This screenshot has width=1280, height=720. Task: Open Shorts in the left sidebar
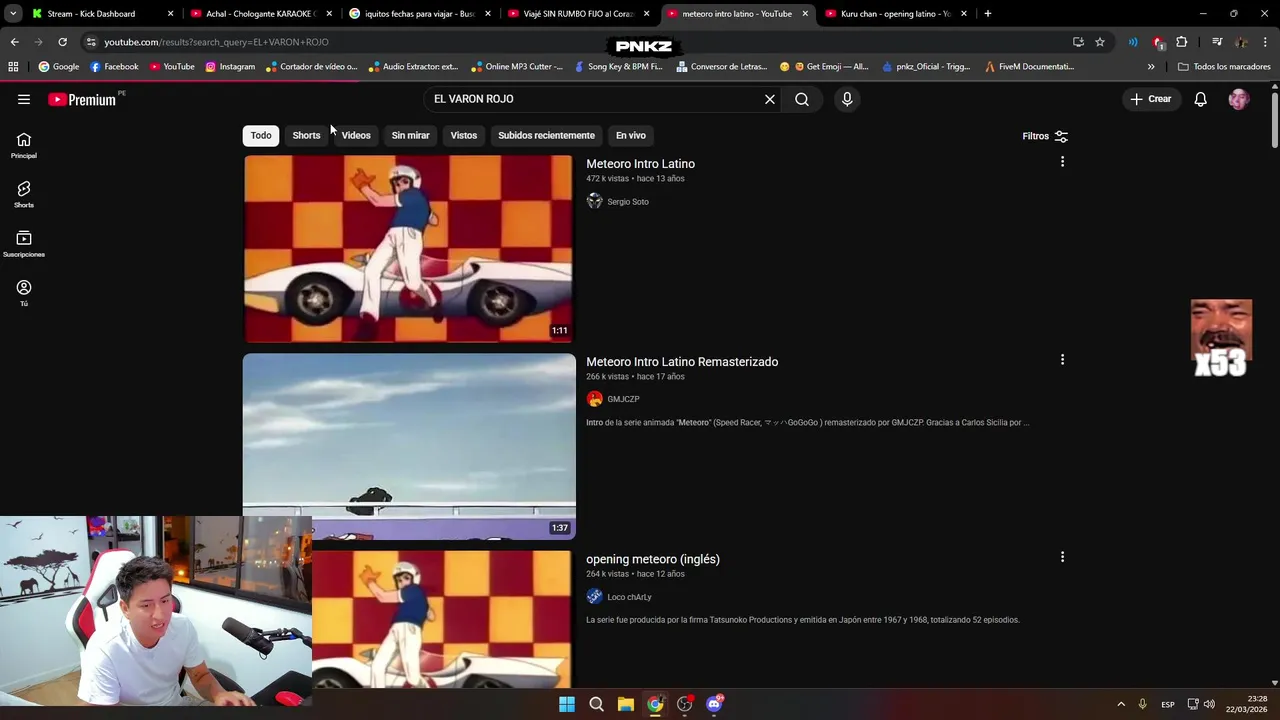(x=24, y=195)
